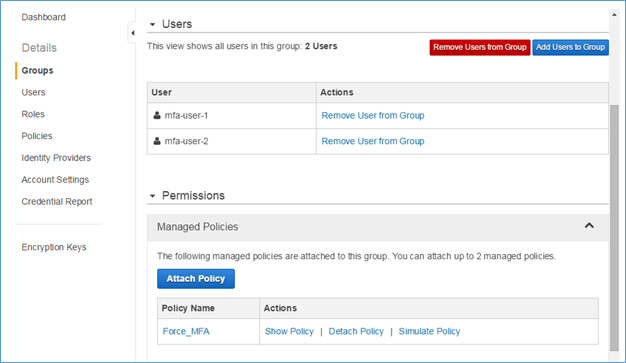Click the red Remove Users from Group button
Image resolution: width=626 pixels, height=363 pixels.
pyautogui.click(x=480, y=47)
